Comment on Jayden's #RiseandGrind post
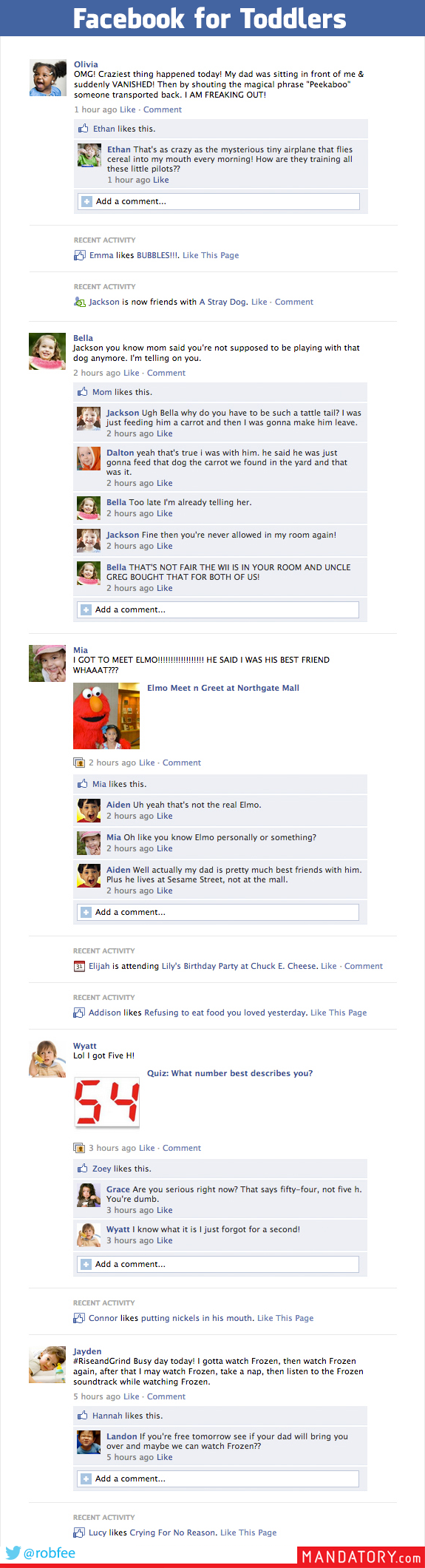Viewport: 425px width, 1568px height. (x=166, y=1396)
